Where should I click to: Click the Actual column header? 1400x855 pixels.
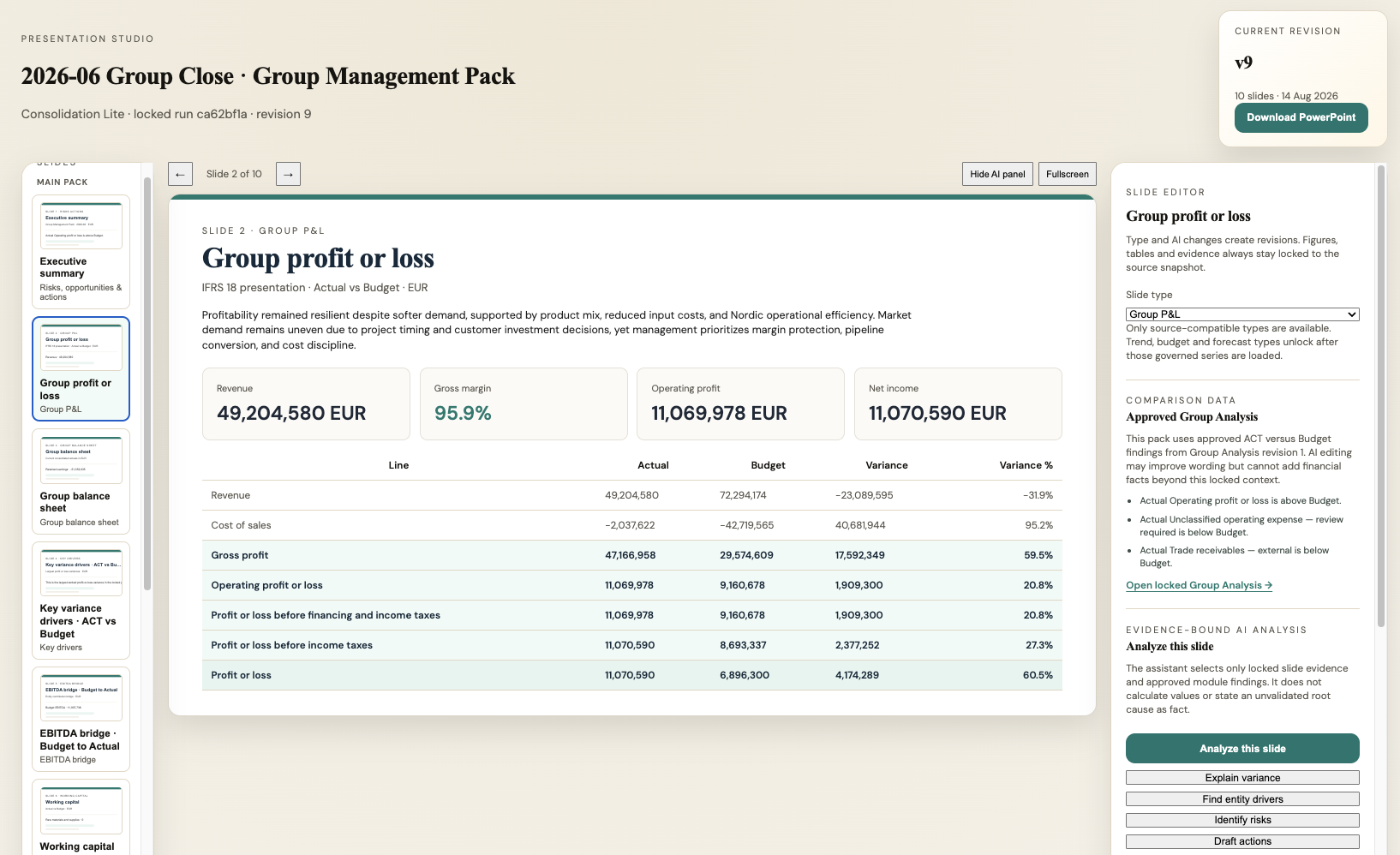[653, 465]
